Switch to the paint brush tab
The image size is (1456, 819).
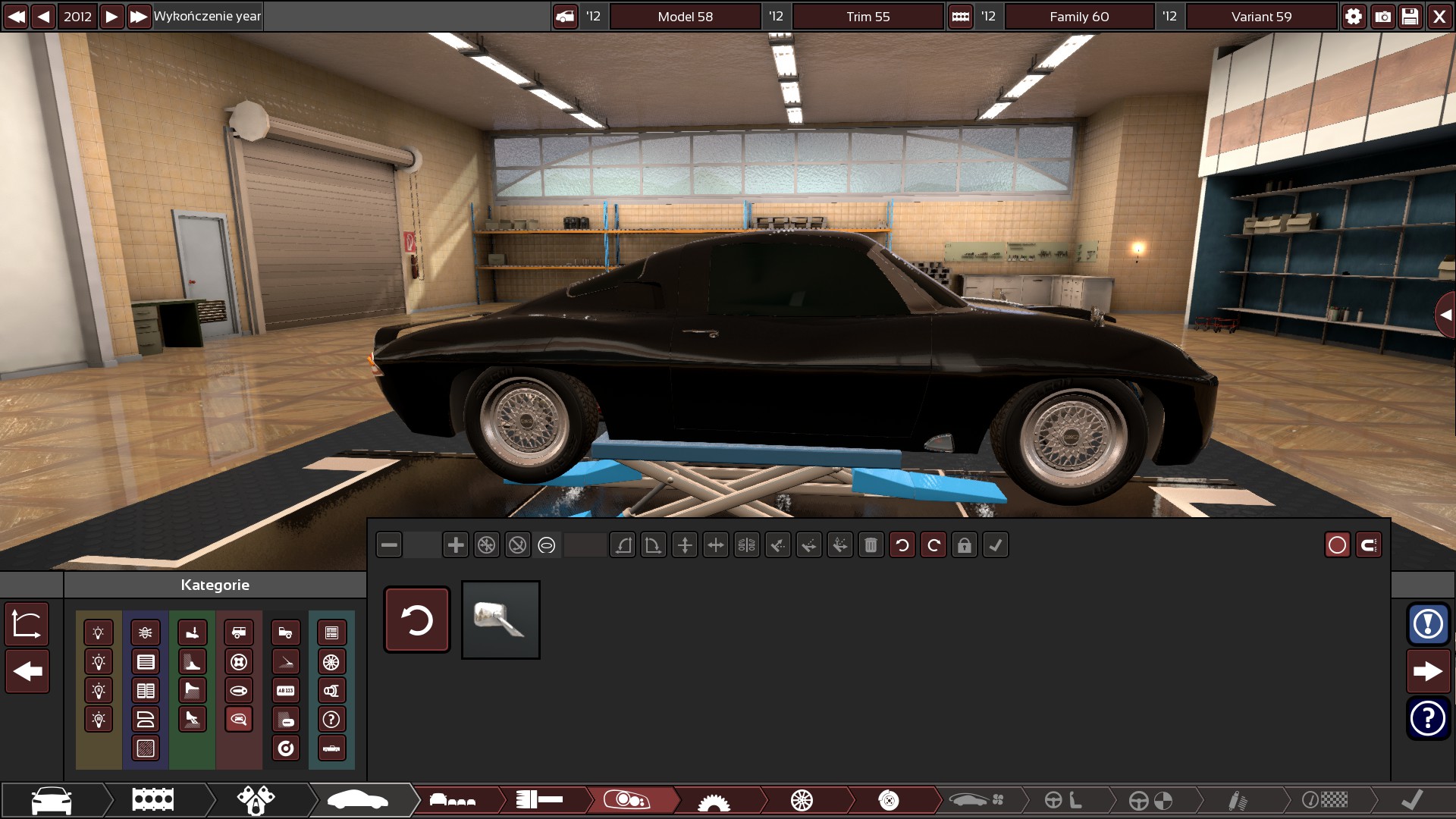tap(540, 800)
